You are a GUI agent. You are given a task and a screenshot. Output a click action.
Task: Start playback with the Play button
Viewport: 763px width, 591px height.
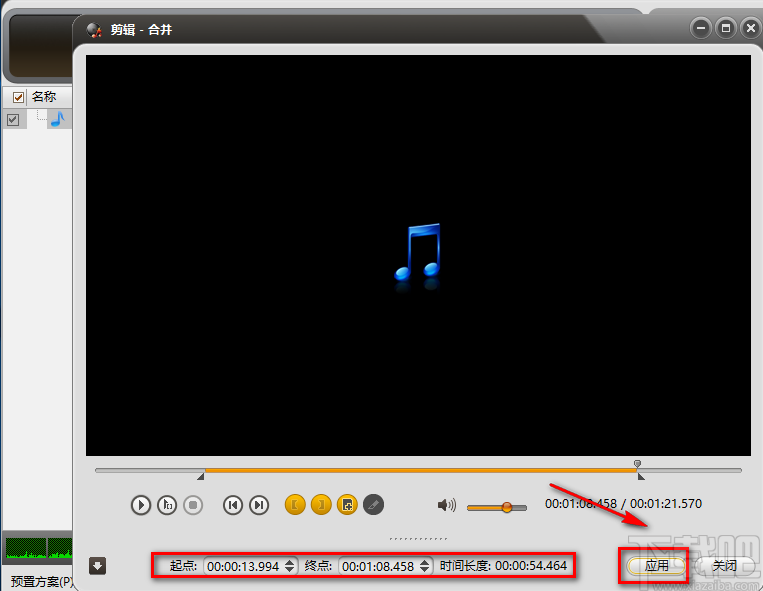[141, 505]
